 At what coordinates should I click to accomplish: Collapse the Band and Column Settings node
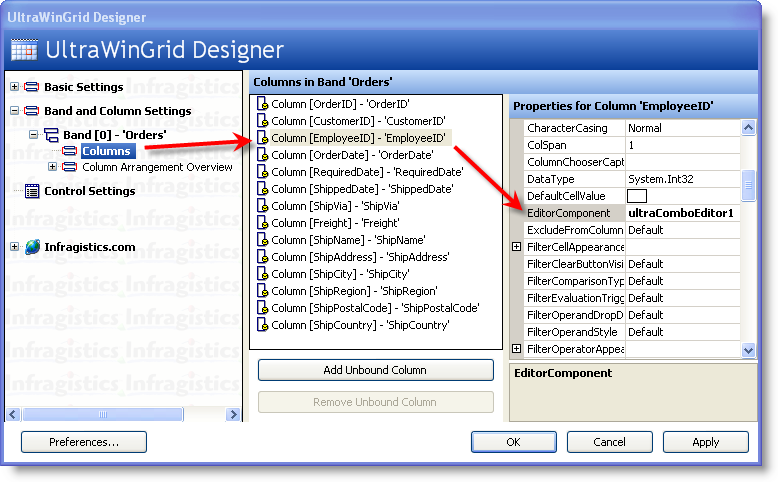pos(14,112)
